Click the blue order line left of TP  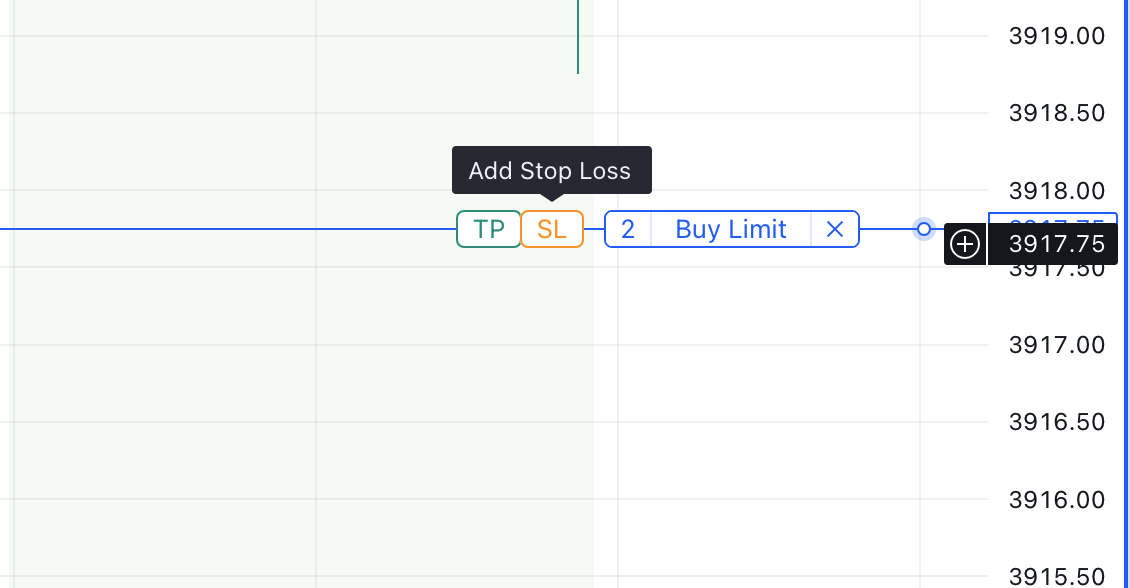tap(220, 229)
